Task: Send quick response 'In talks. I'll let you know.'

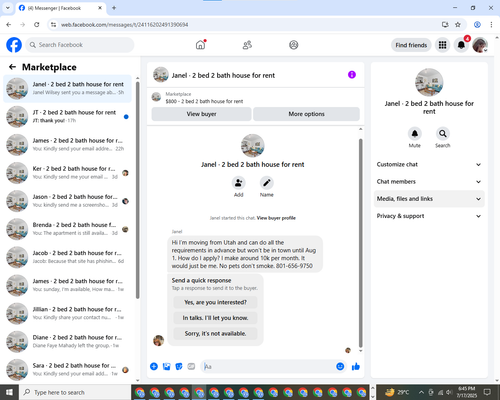Action: pos(215,318)
